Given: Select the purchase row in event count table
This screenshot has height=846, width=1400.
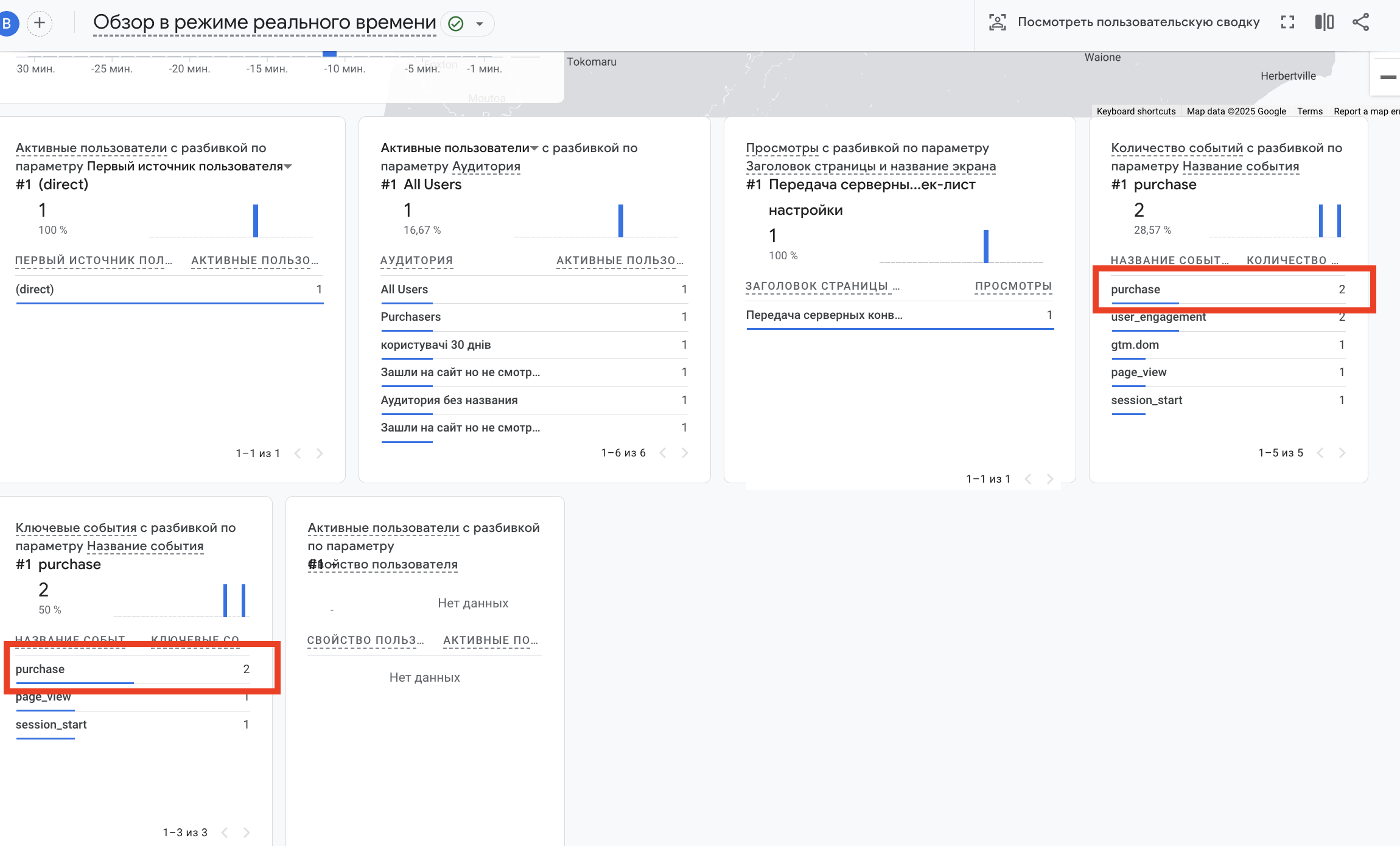Looking at the screenshot, I should click(1136, 290).
